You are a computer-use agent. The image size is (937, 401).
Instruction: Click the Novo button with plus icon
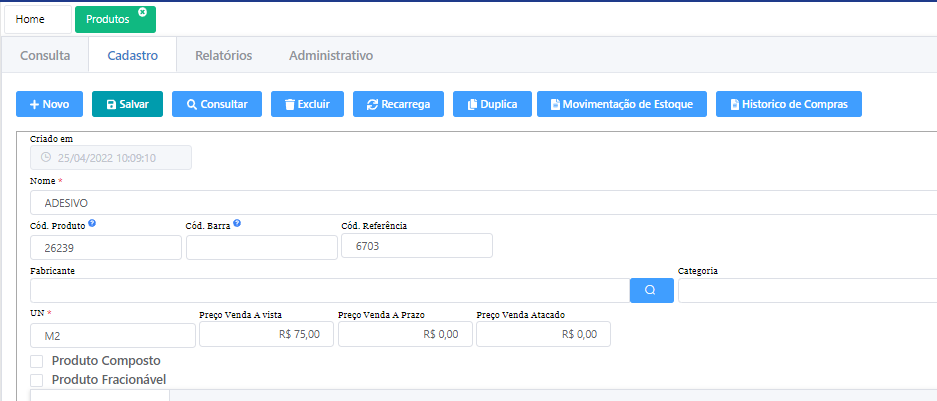(49, 104)
